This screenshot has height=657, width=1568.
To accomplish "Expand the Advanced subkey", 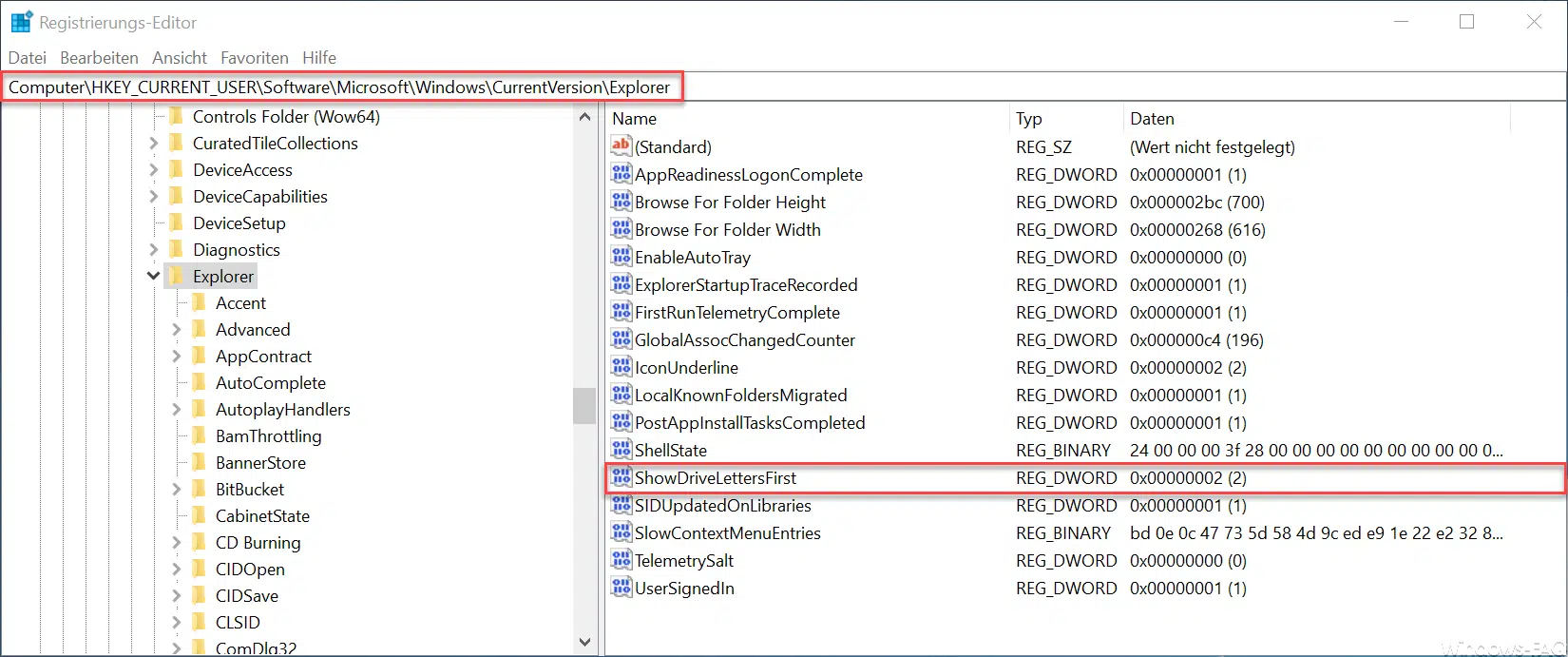I will (177, 329).
